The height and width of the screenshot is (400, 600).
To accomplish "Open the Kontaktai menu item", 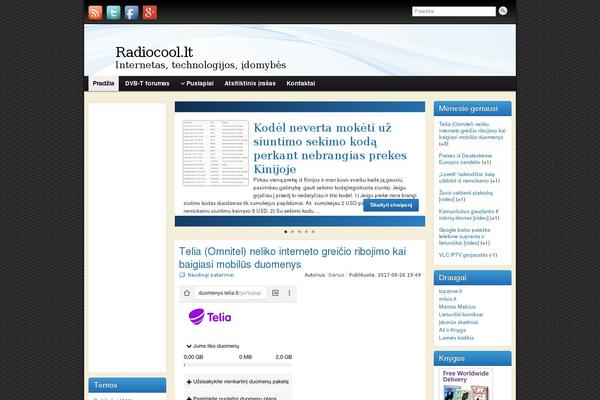I will (301, 83).
